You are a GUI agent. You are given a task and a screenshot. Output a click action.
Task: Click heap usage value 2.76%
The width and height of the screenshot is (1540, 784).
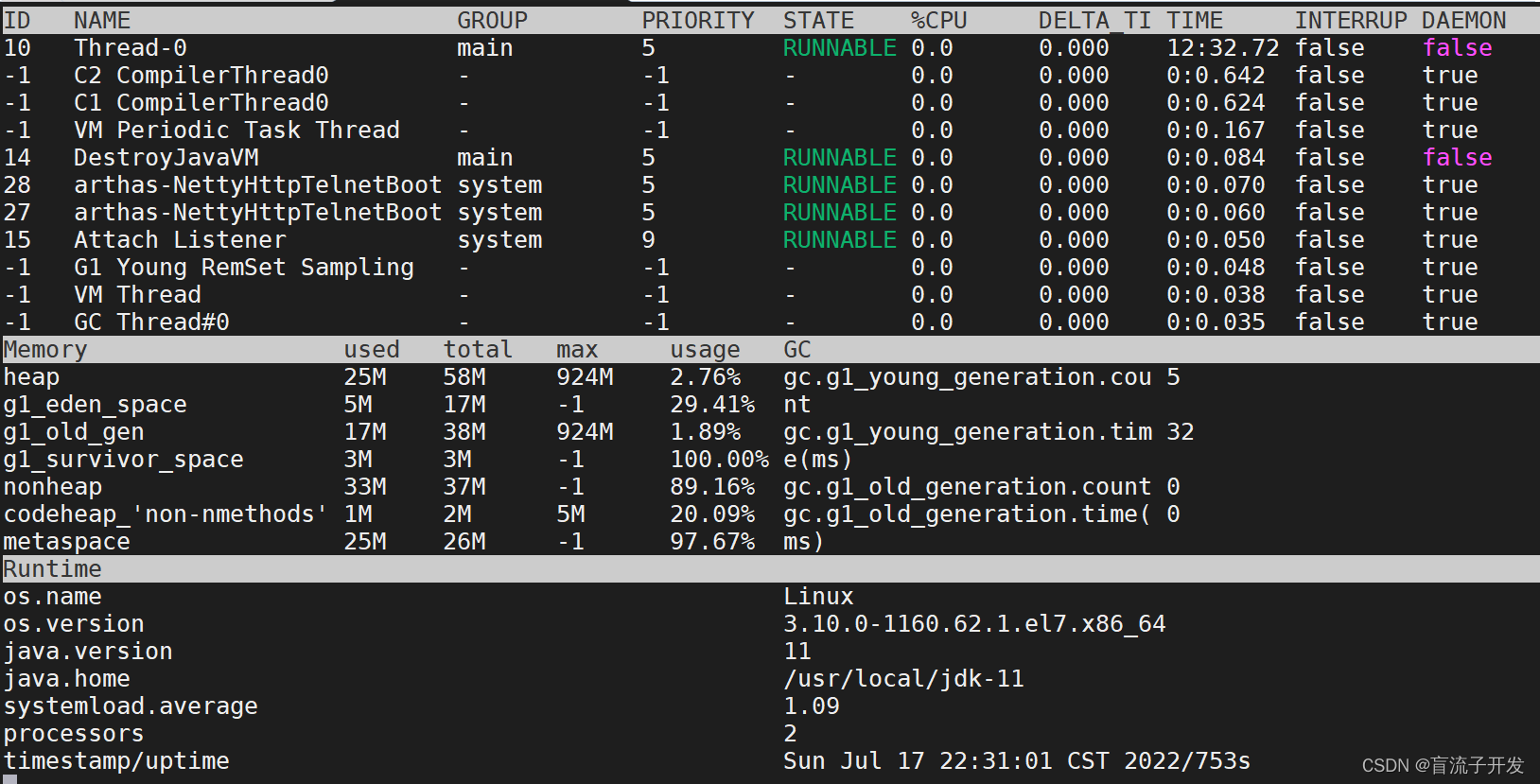pyautogui.click(x=705, y=376)
